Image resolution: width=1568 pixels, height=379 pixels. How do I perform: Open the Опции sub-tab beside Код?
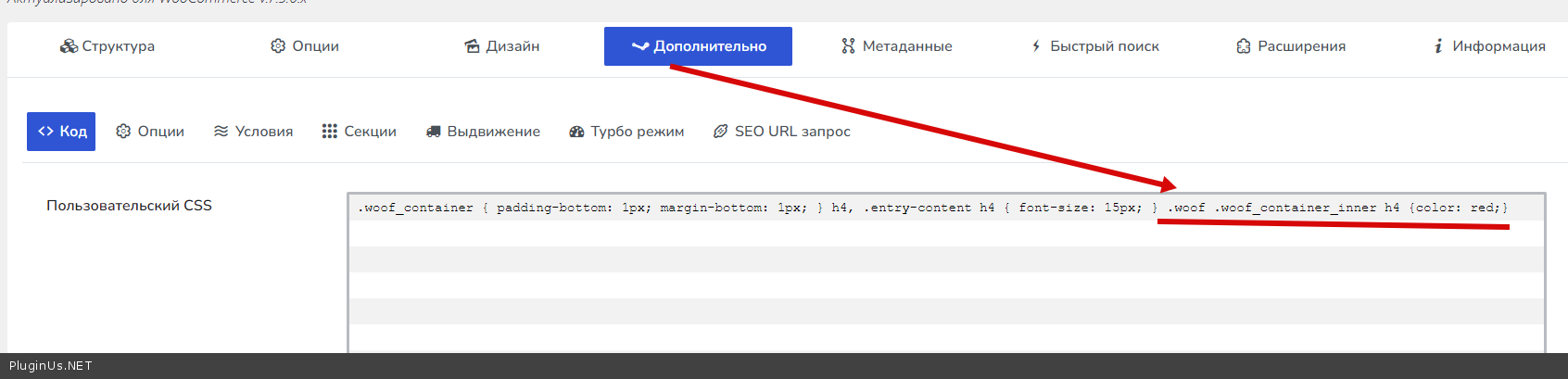(x=150, y=132)
